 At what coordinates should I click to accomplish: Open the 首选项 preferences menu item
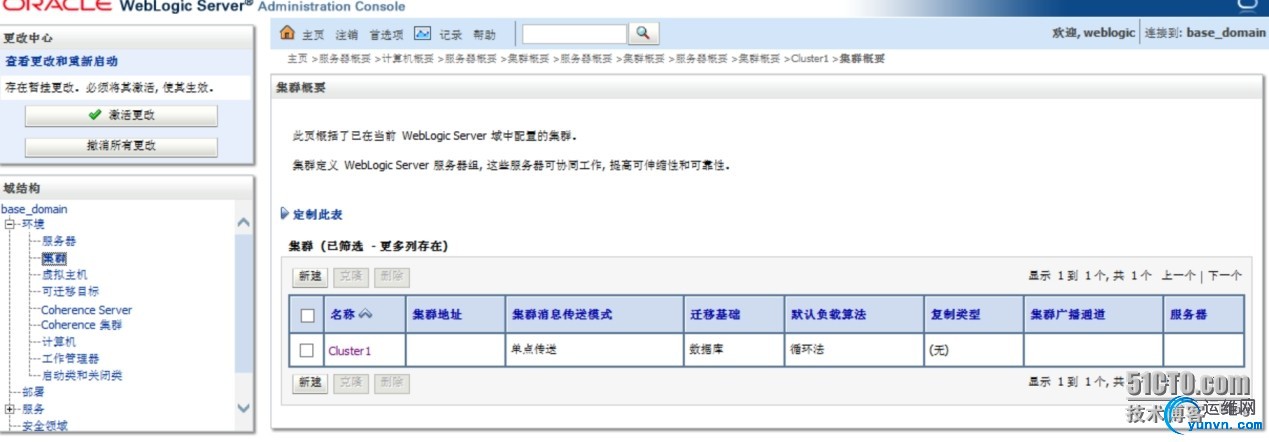coord(386,34)
